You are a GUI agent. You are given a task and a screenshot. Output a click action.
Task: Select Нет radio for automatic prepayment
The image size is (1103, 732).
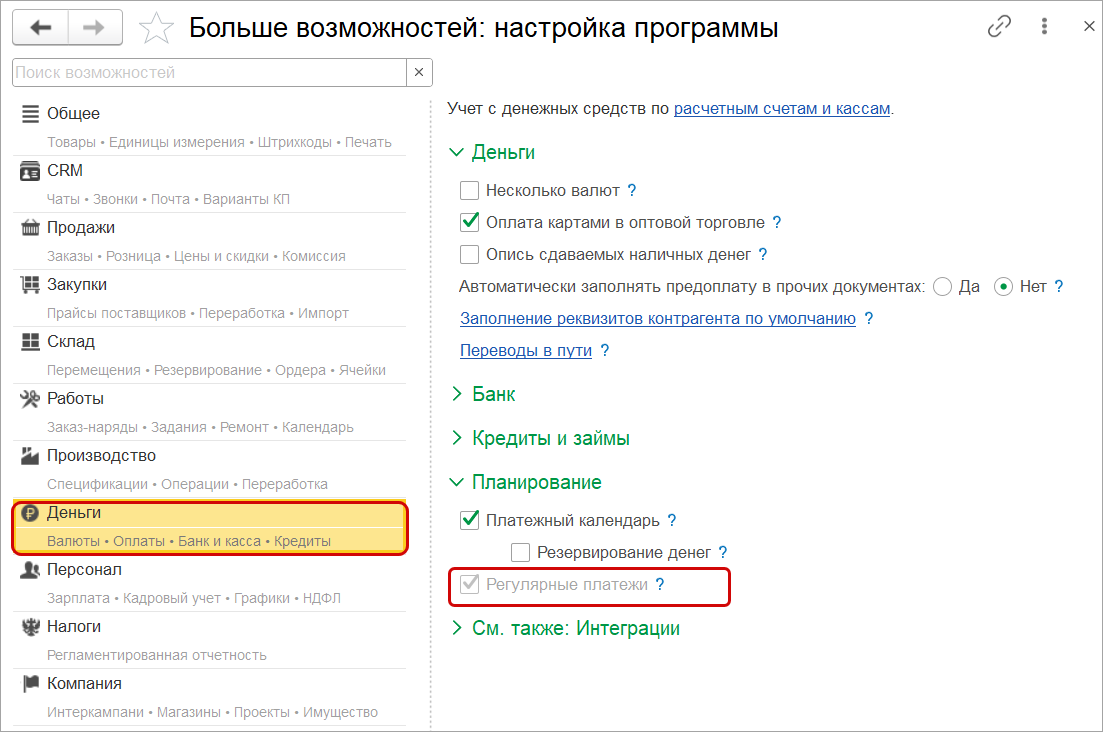(x=1003, y=287)
